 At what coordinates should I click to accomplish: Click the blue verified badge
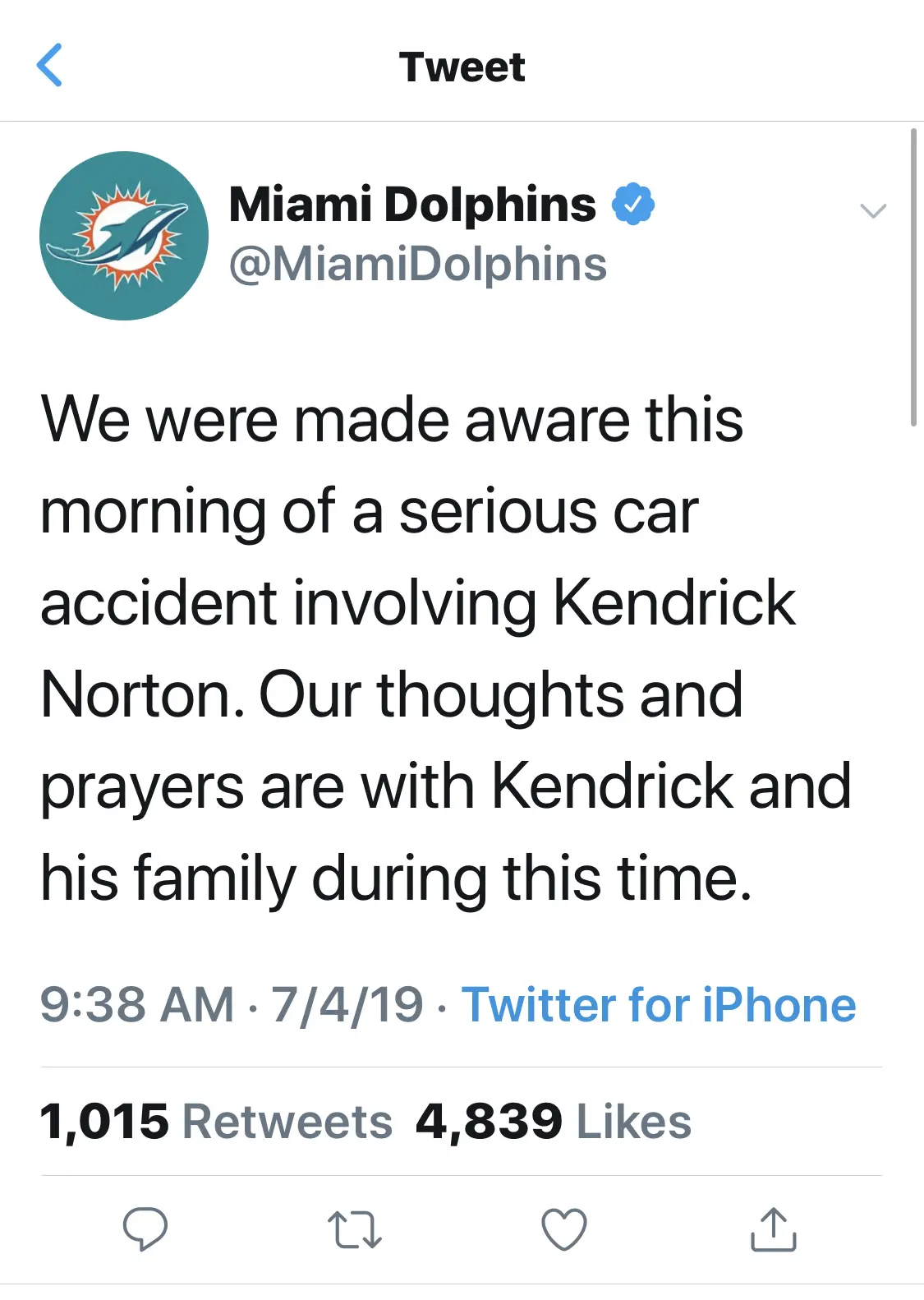[x=633, y=205]
